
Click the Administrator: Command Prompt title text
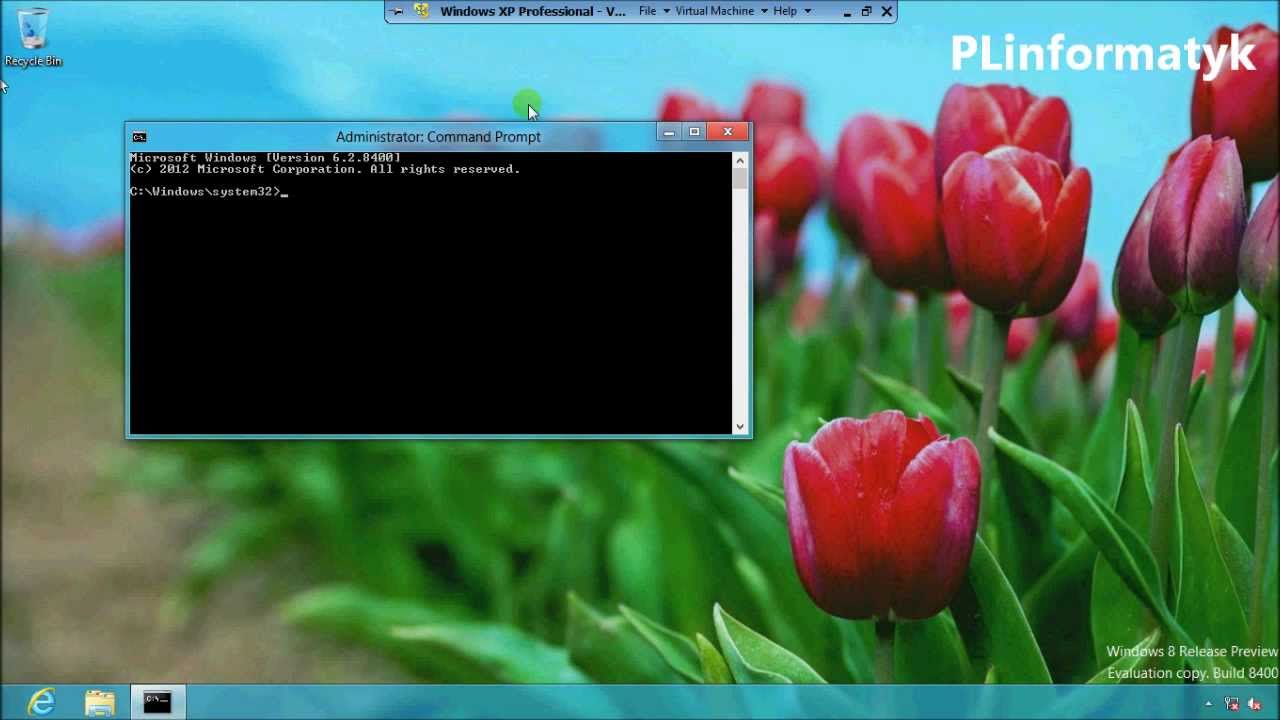click(x=438, y=137)
